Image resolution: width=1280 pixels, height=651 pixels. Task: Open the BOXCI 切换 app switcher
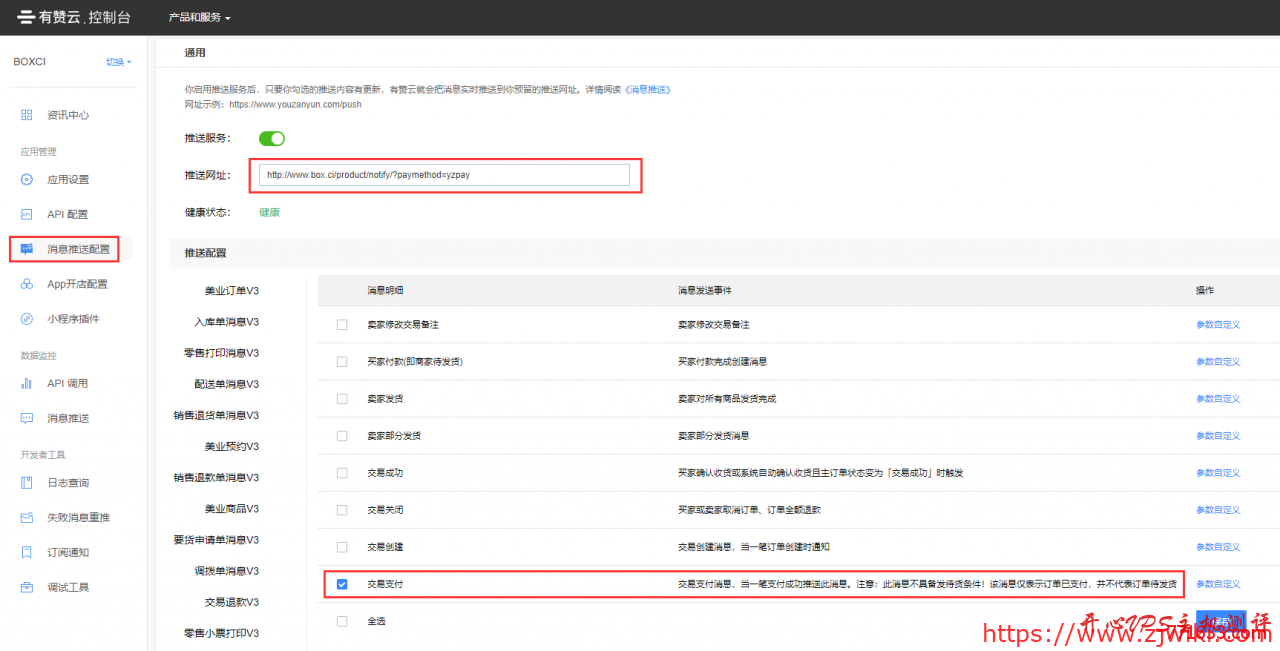[117, 61]
